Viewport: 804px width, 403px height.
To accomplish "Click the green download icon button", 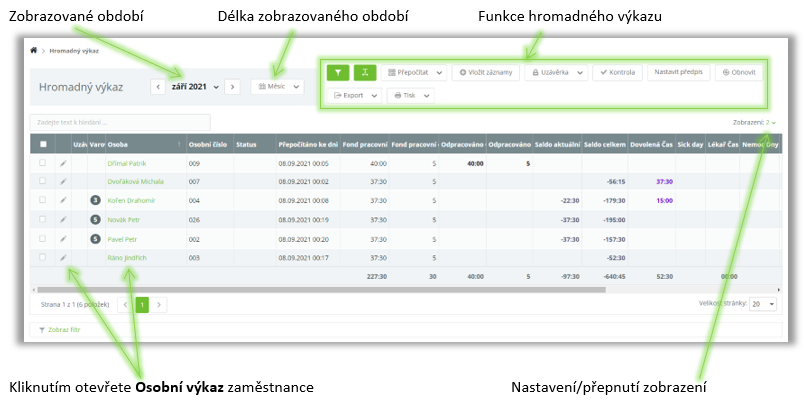I will [365, 73].
